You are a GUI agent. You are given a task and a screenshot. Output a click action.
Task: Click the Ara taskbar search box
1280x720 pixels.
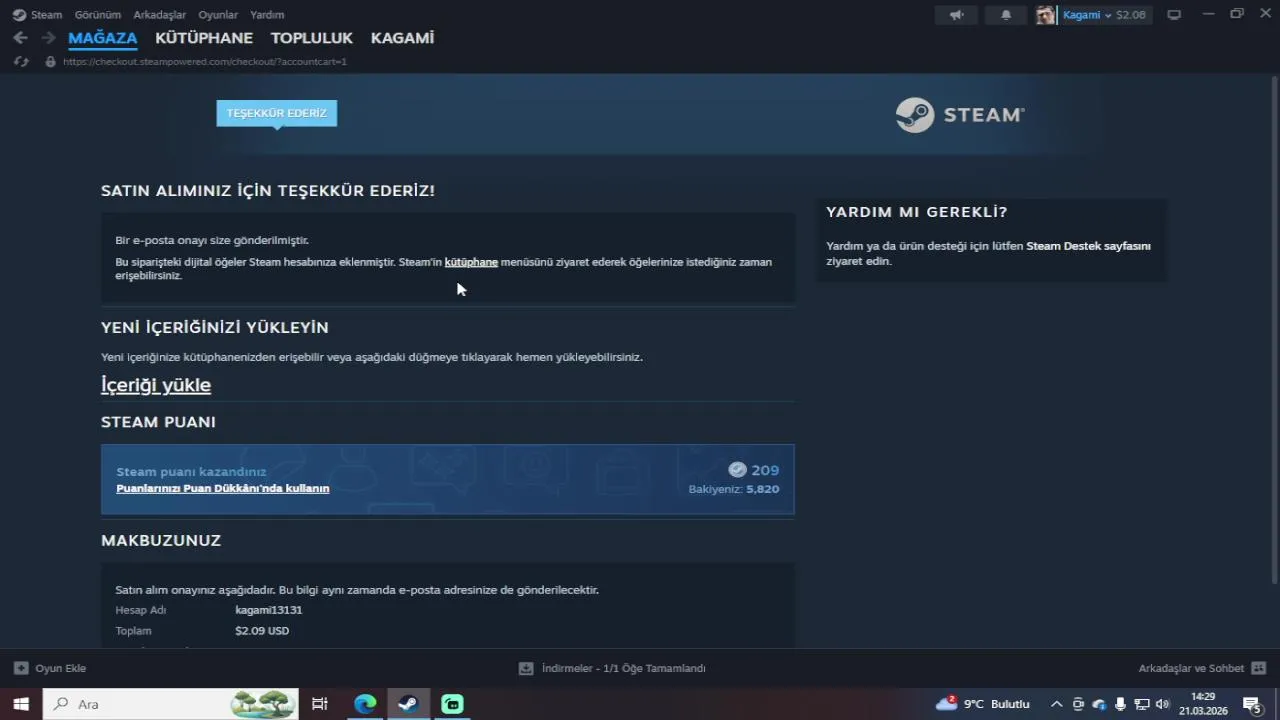[x=170, y=704]
